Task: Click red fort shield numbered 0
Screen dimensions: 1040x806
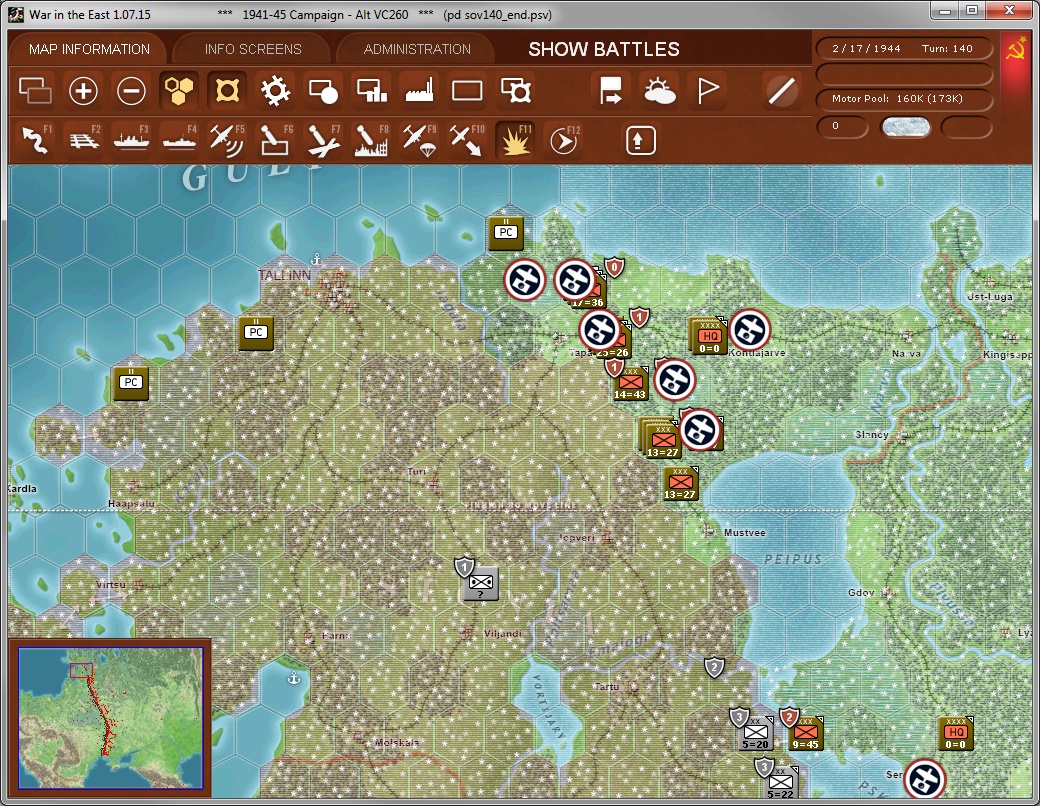Action: pyautogui.click(x=614, y=268)
